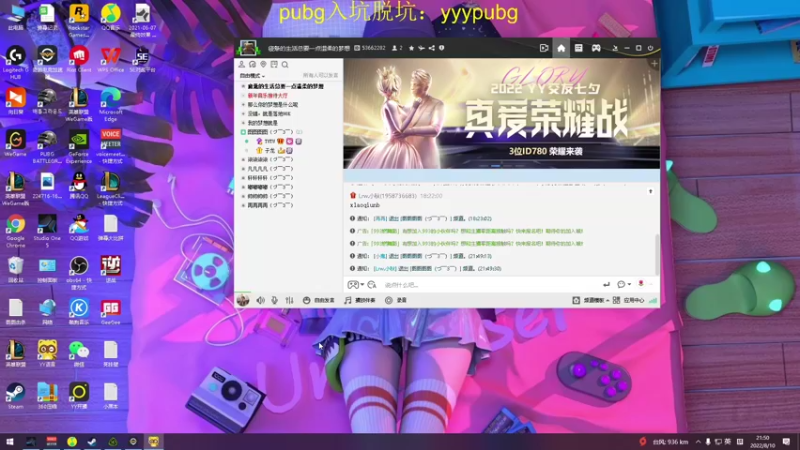800x450 pixels.
Task: Open Google Chrome desktop shortcut
Action: pos(15,231)
